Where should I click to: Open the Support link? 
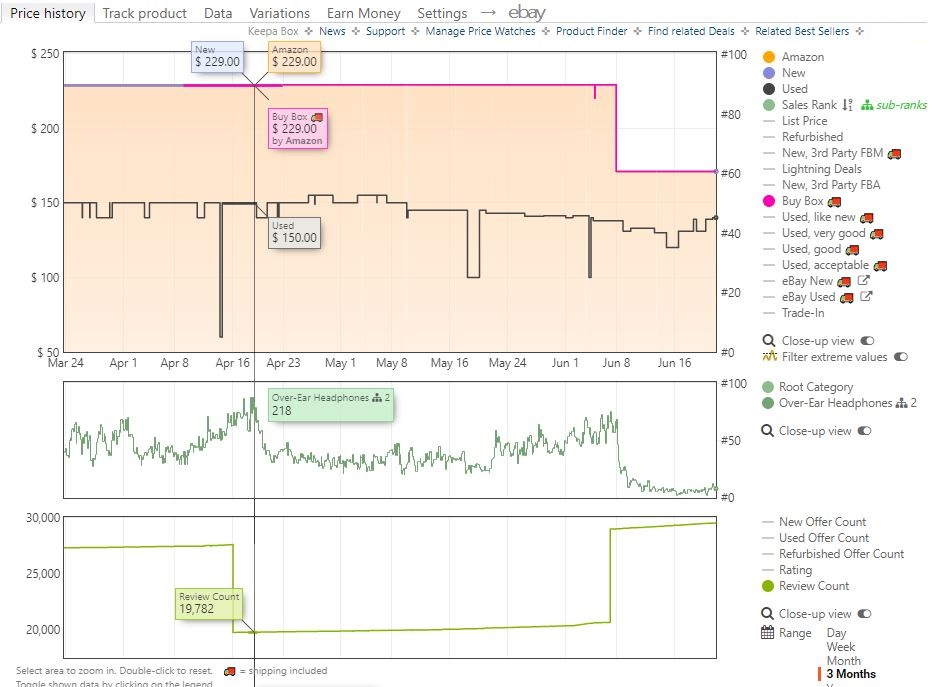[x=385, y=31]
